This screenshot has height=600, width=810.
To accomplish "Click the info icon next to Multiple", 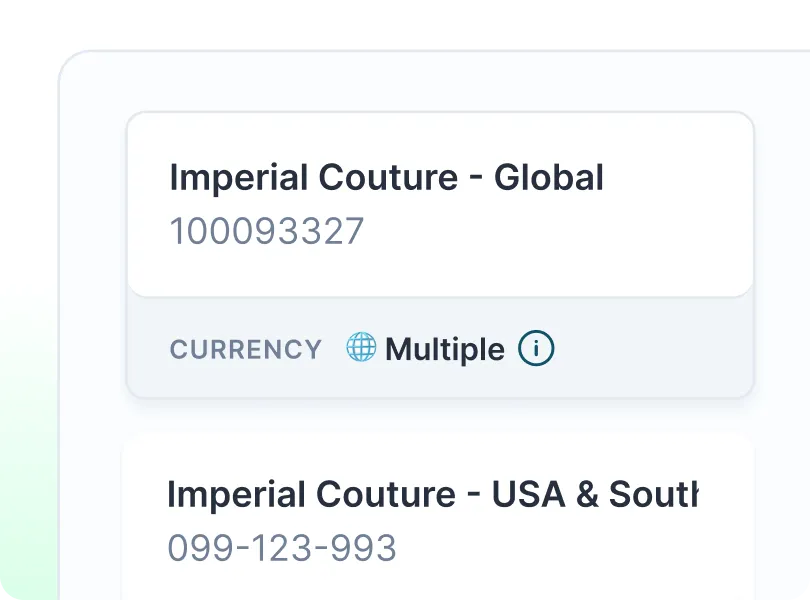I will pyautogui.click(x=536, y=349).
